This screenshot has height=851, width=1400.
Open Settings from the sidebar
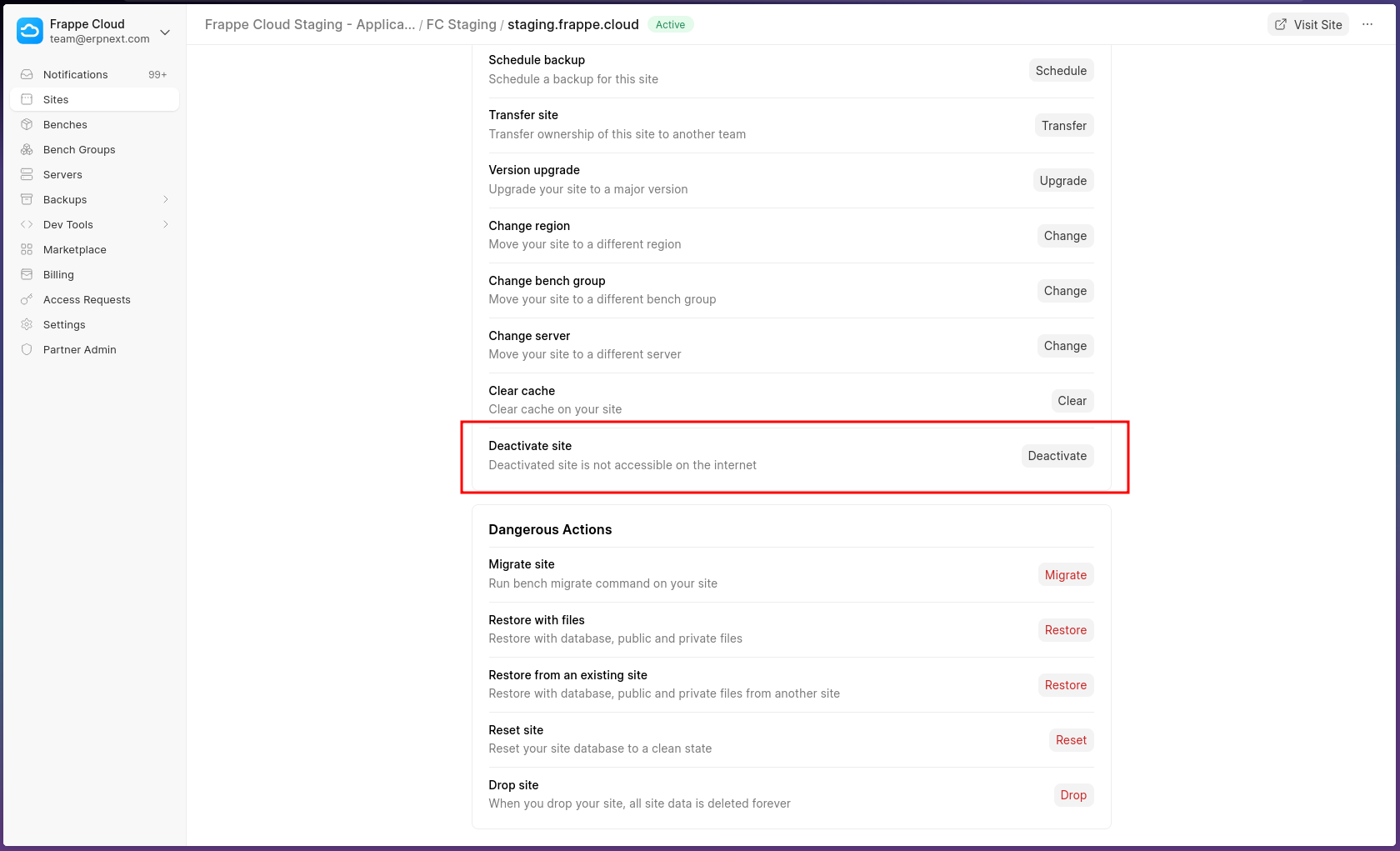[x=64, y=324]
